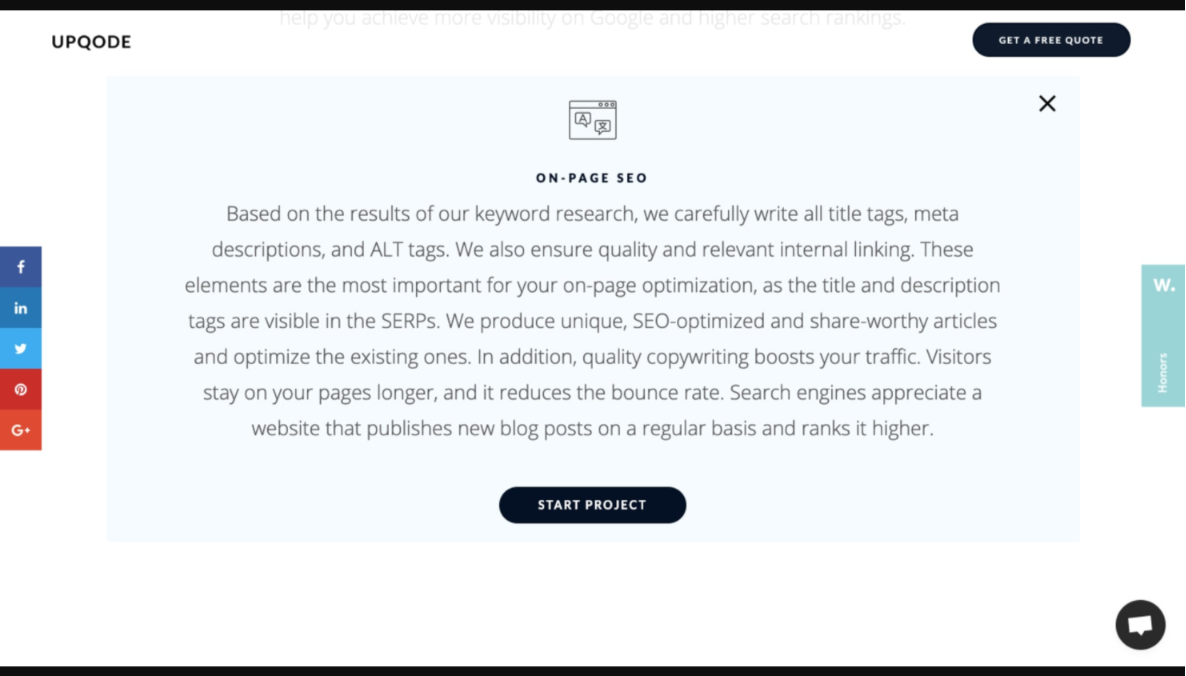Open the live chat bubble
The width and height of the screenshot is (1186, 676).
(x=1140, y=625)
